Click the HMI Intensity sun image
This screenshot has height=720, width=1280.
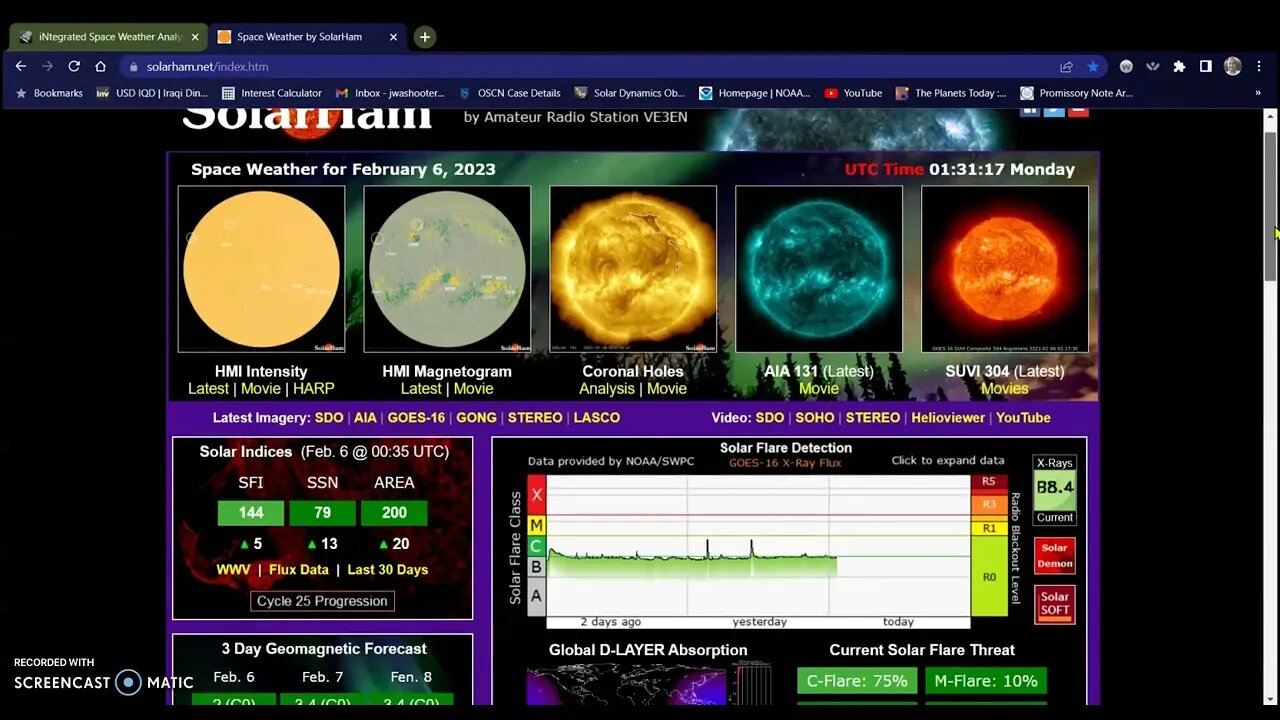(261, 269)
